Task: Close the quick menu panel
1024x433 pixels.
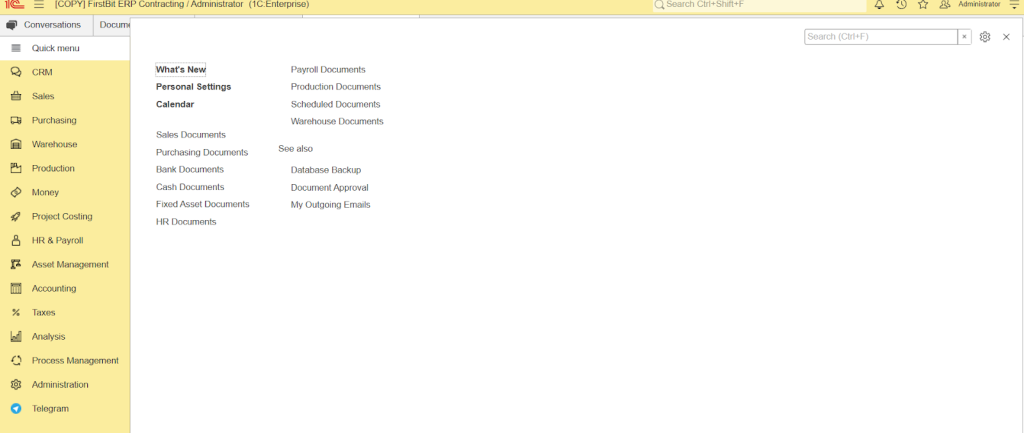Action: [x=1006, y=37]
